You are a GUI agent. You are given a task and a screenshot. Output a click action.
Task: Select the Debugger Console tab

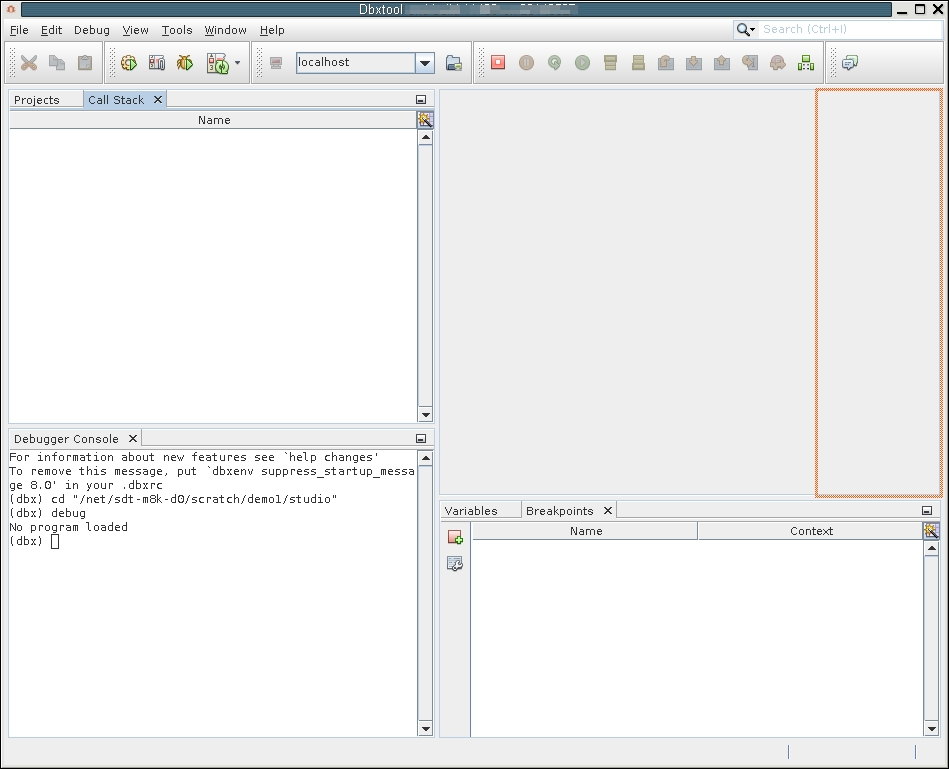point(66,439)
